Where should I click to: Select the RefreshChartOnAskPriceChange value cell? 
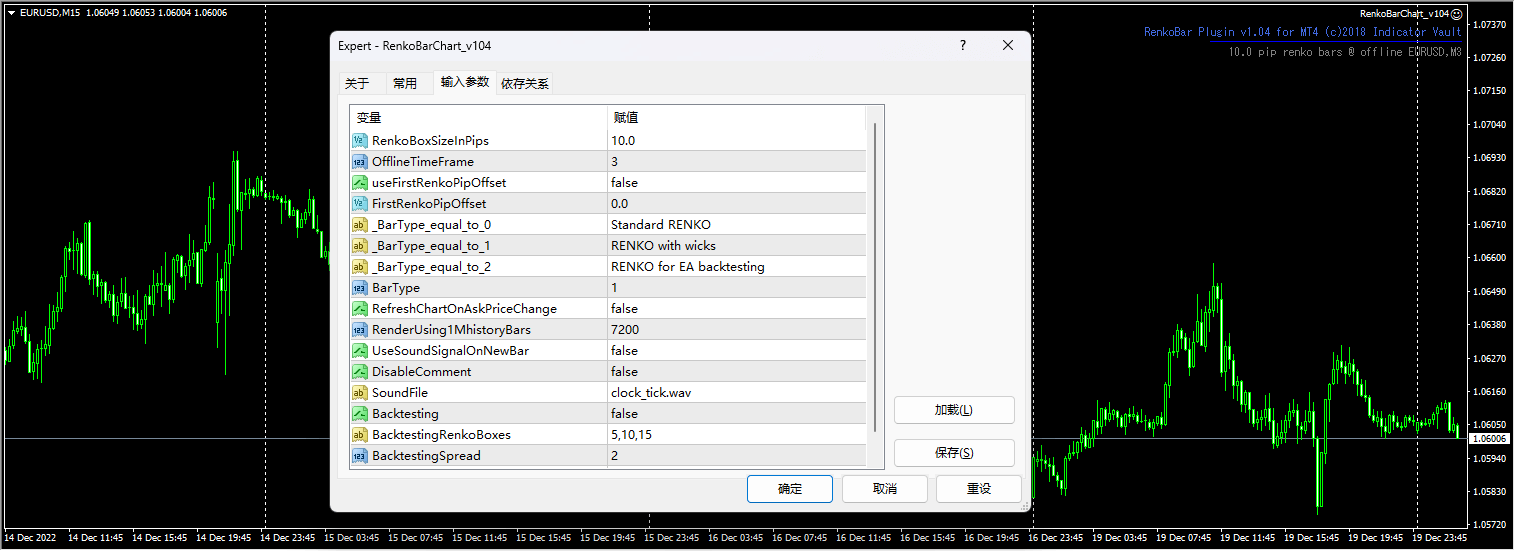click(736, 309)
